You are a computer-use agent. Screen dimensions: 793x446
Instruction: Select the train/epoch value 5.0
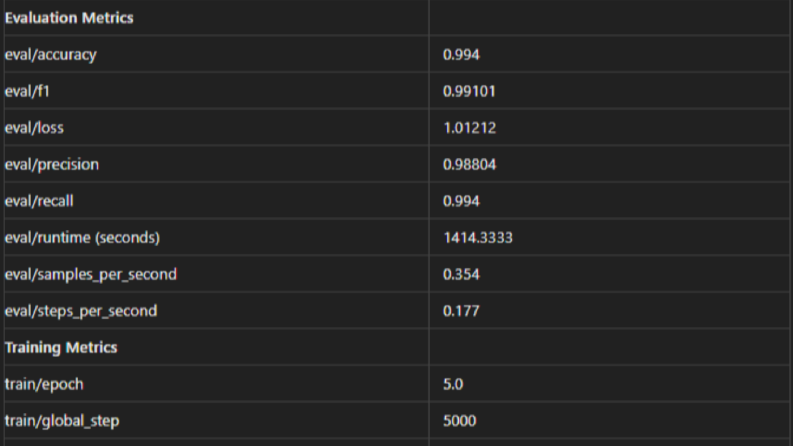(453, 384)
